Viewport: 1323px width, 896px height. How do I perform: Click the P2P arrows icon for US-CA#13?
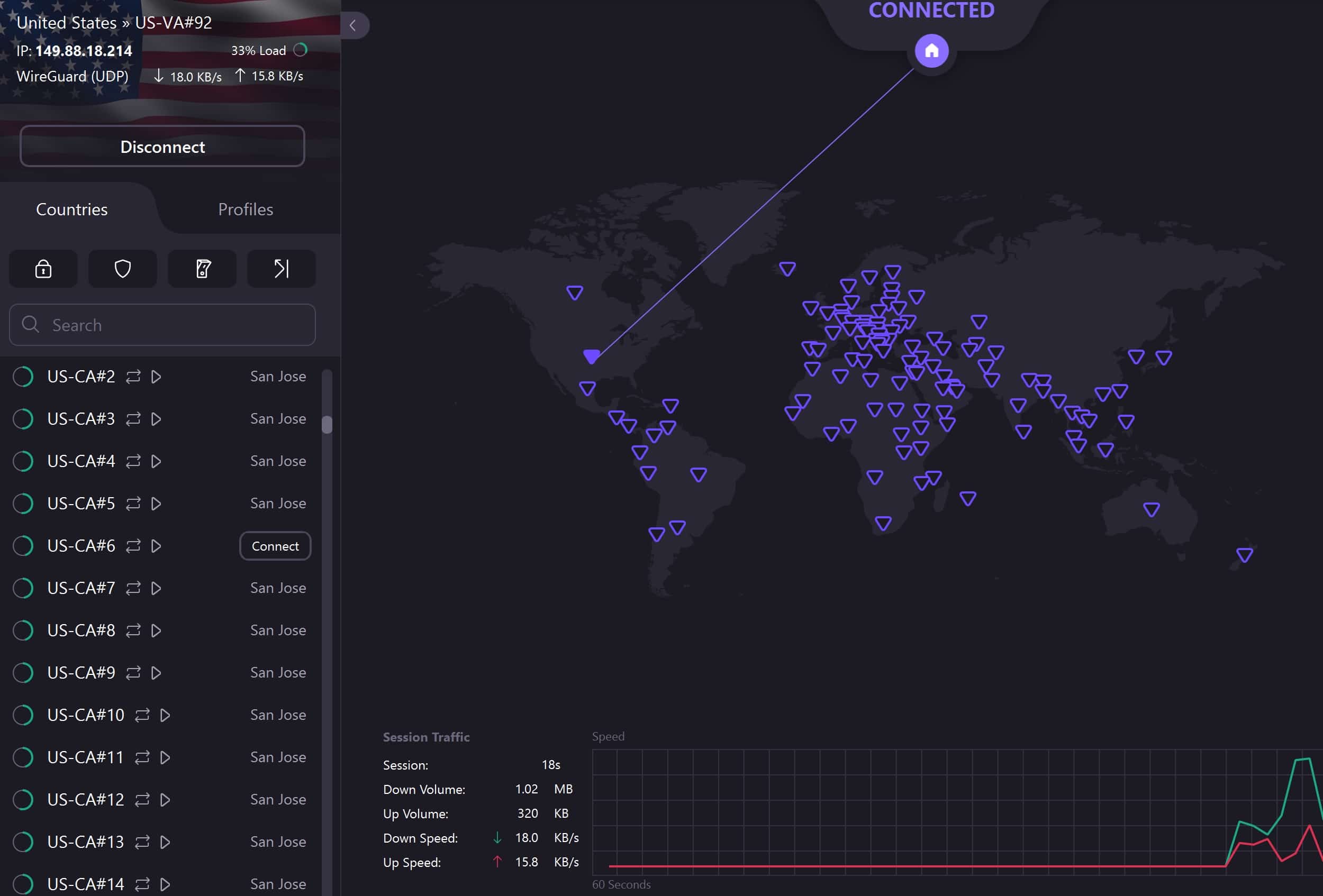coord(142,842)
